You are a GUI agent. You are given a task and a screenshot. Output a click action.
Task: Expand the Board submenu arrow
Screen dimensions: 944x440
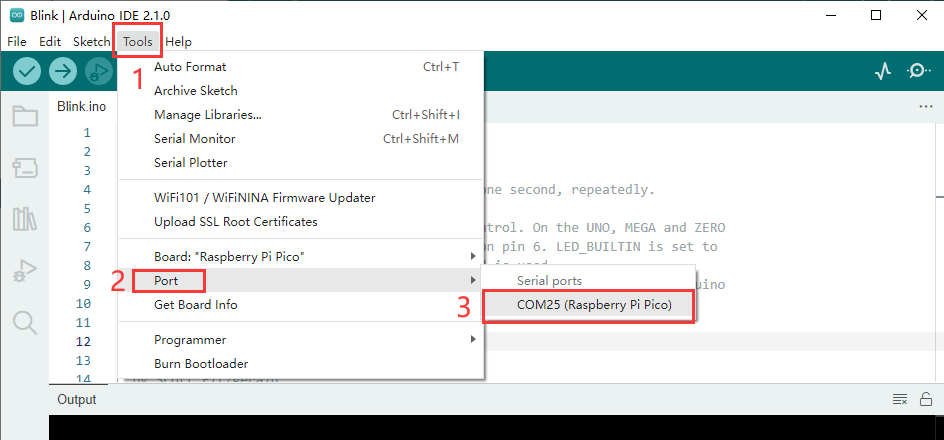(473, 256)
